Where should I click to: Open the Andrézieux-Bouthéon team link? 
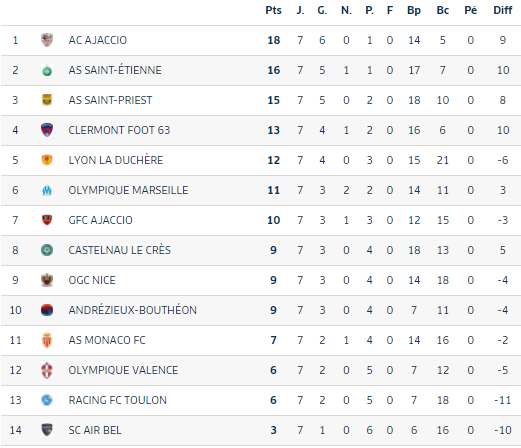coord(132,310)
